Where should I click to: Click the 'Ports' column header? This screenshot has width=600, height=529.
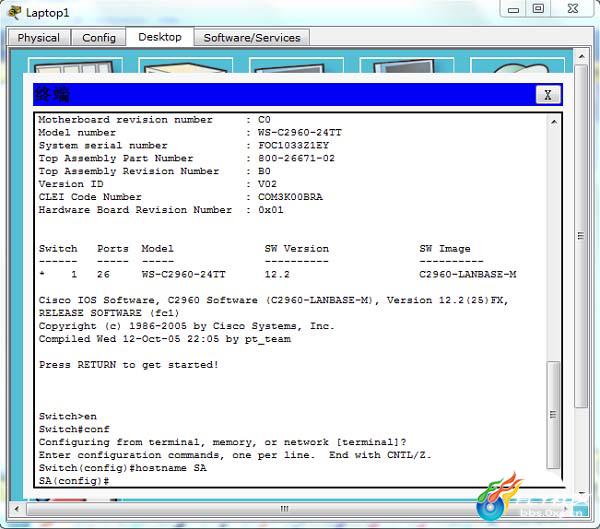pyautogui.click(x=112, y=249)
